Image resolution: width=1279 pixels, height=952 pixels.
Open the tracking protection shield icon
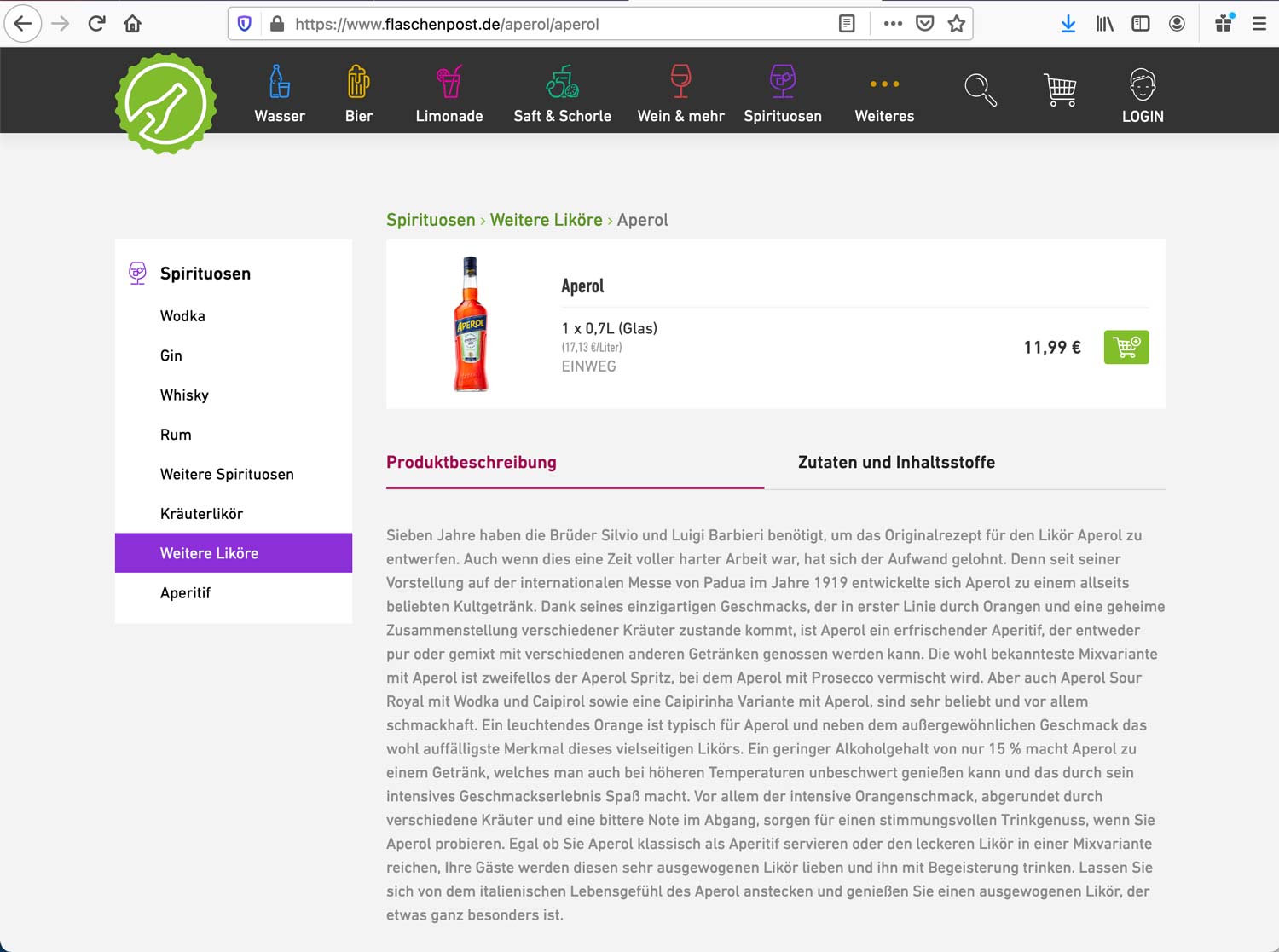pyautogui.click(x=245, y=24)
